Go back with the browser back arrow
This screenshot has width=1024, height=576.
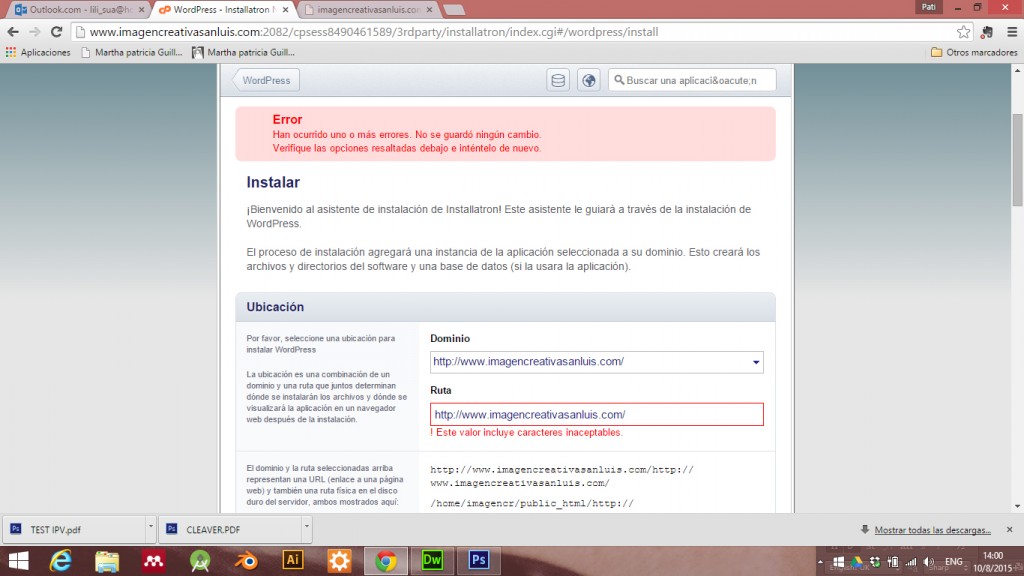[x=12, y=31]
